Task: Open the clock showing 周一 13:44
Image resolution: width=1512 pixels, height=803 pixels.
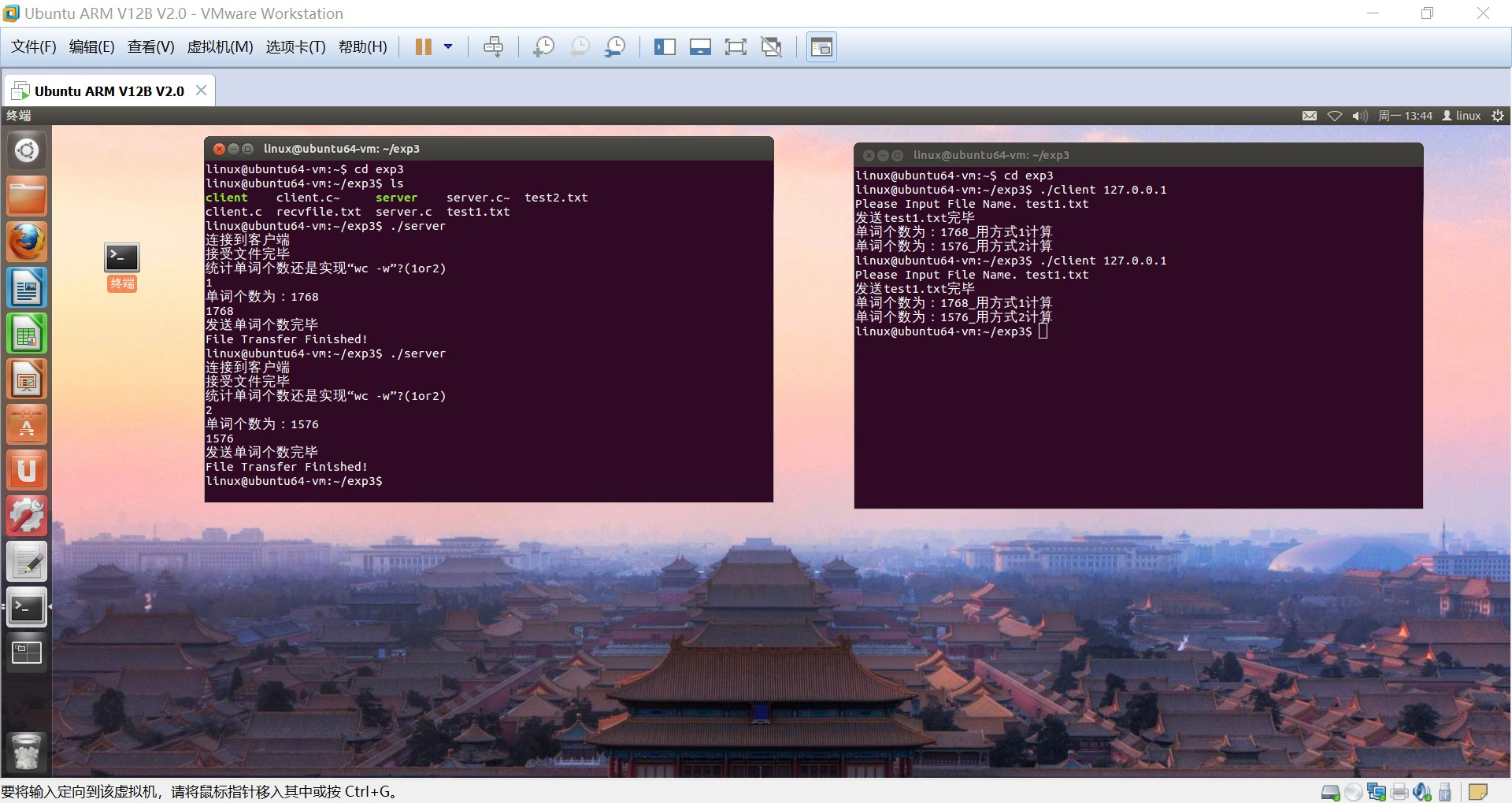Action: [1405, 116]
